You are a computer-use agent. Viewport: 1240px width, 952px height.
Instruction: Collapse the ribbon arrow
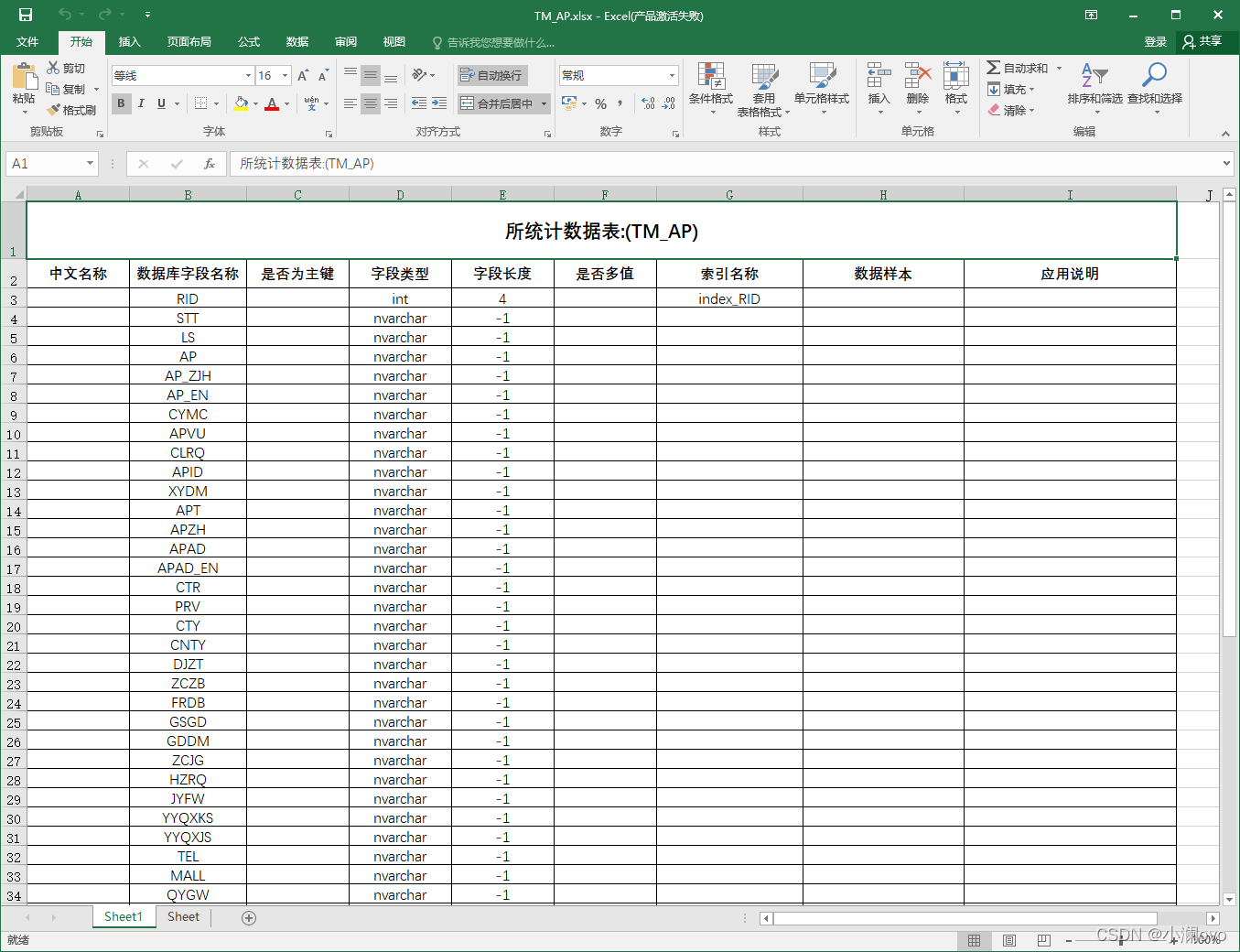click(1225, 134)
